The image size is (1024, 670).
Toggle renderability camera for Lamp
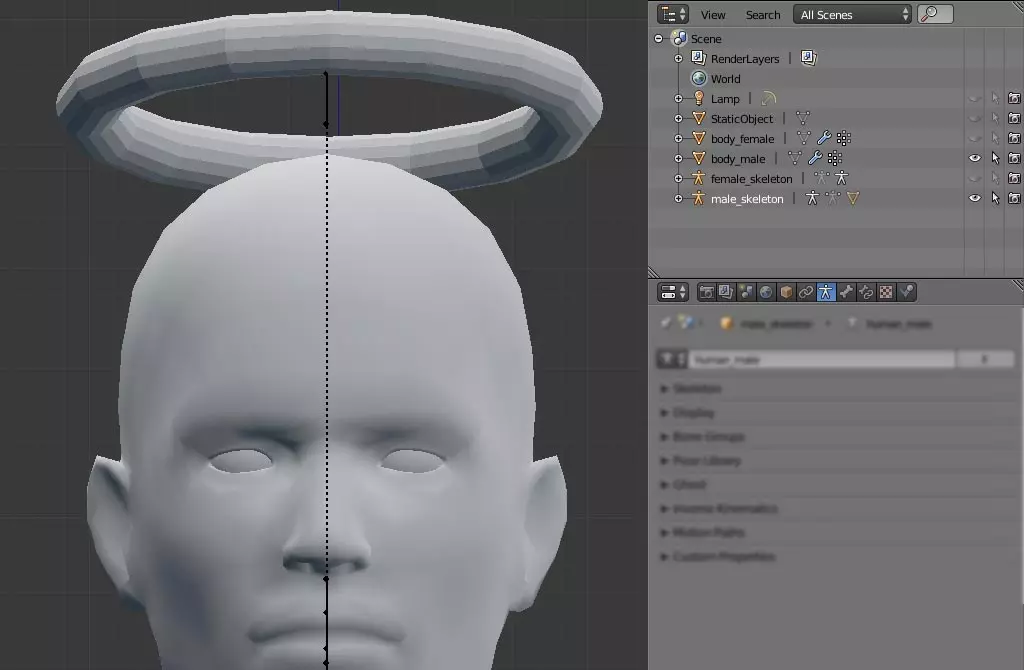1014,99
